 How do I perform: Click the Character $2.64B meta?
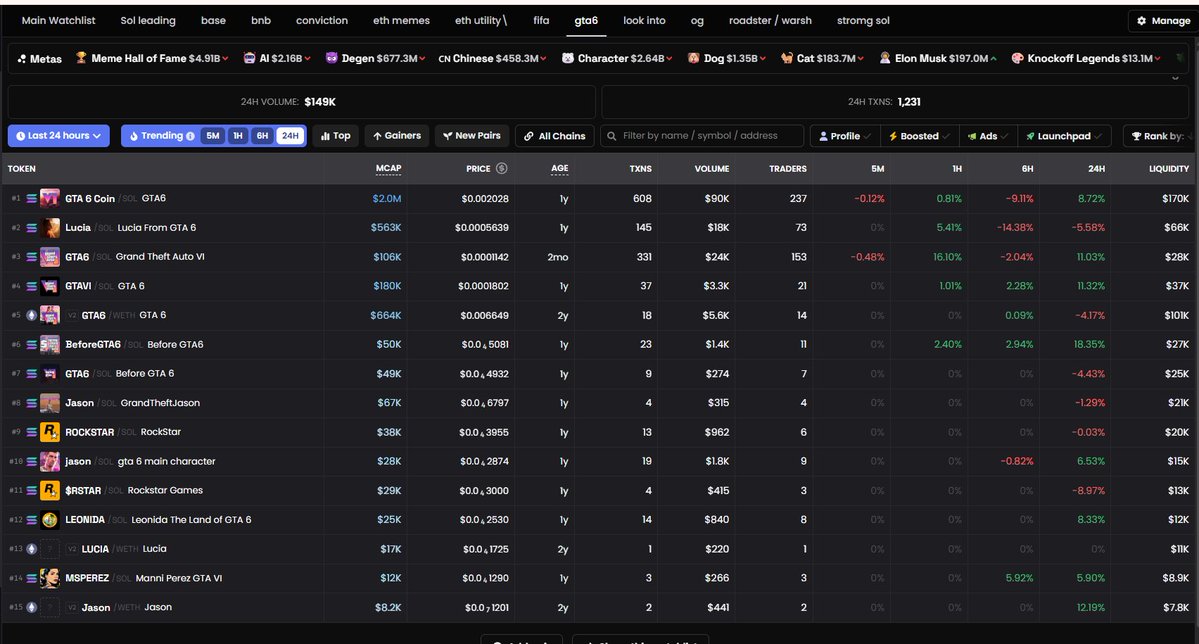tap(617, 58)
